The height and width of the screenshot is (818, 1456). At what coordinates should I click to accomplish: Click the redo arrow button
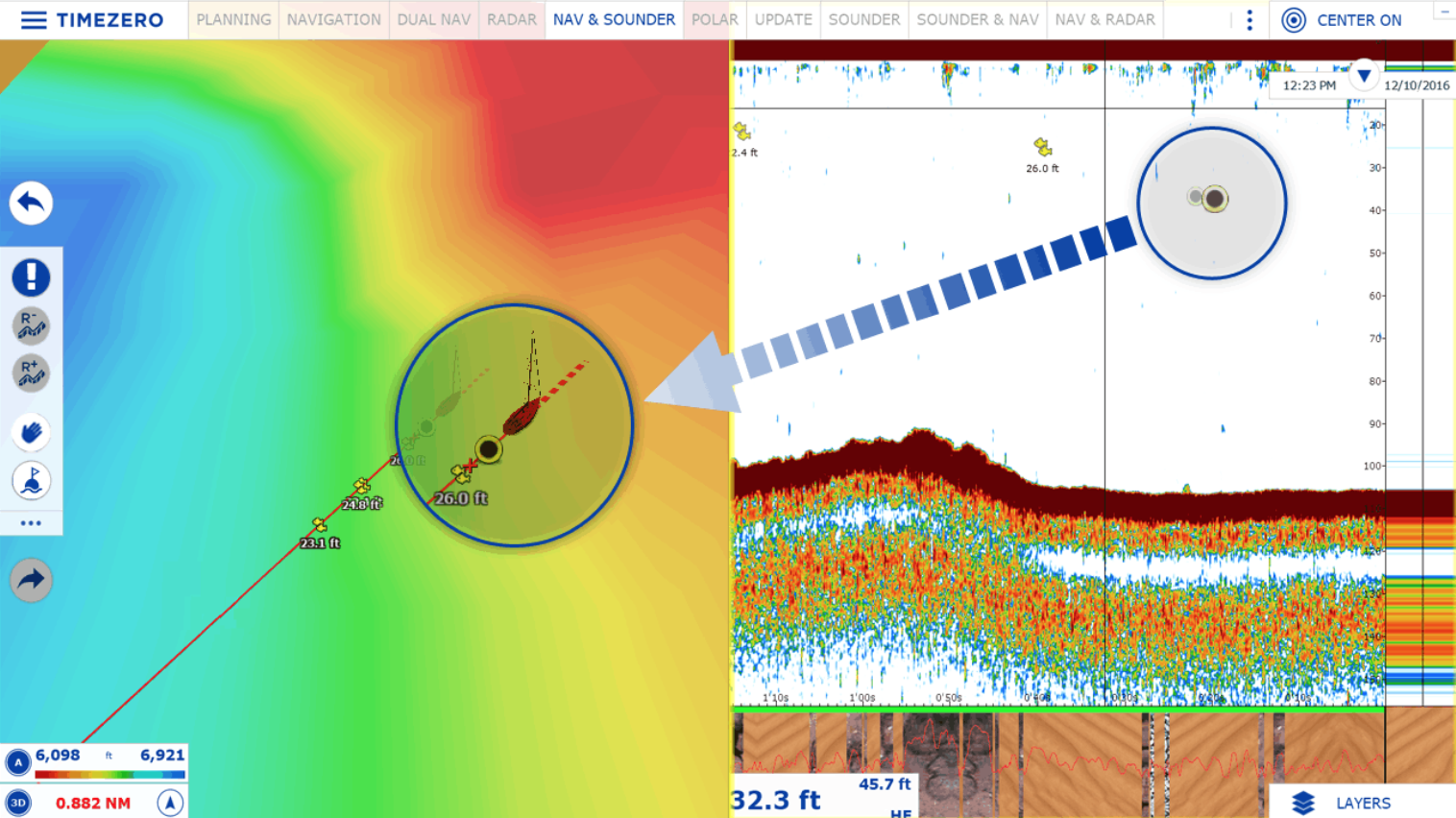click(31, 580)
